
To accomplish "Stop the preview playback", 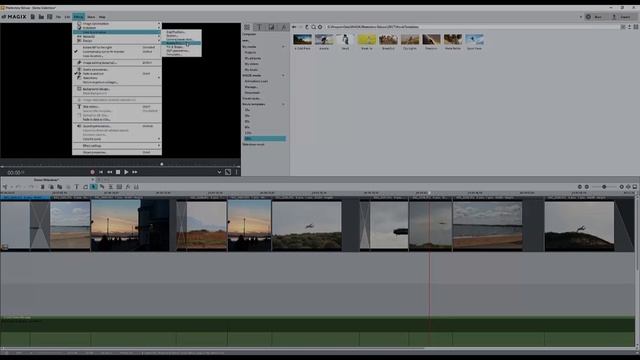I will [x=118, y=172].
